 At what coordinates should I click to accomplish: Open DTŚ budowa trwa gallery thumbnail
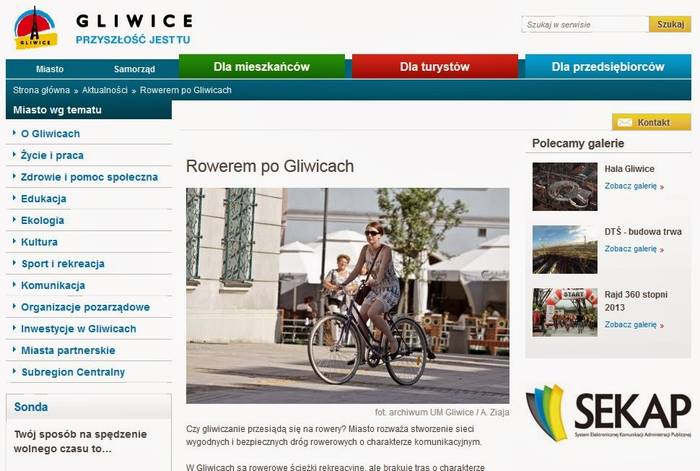[x=565, y=250]
